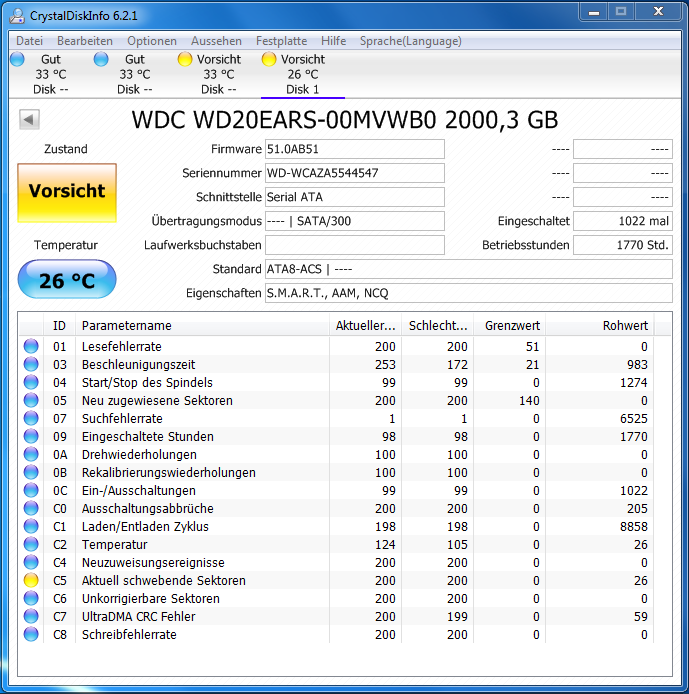This screenshot has width=689, height=694.
Task: Click raw value 8858 in Laden/Entladen Zyklus row
Action: 634,527
